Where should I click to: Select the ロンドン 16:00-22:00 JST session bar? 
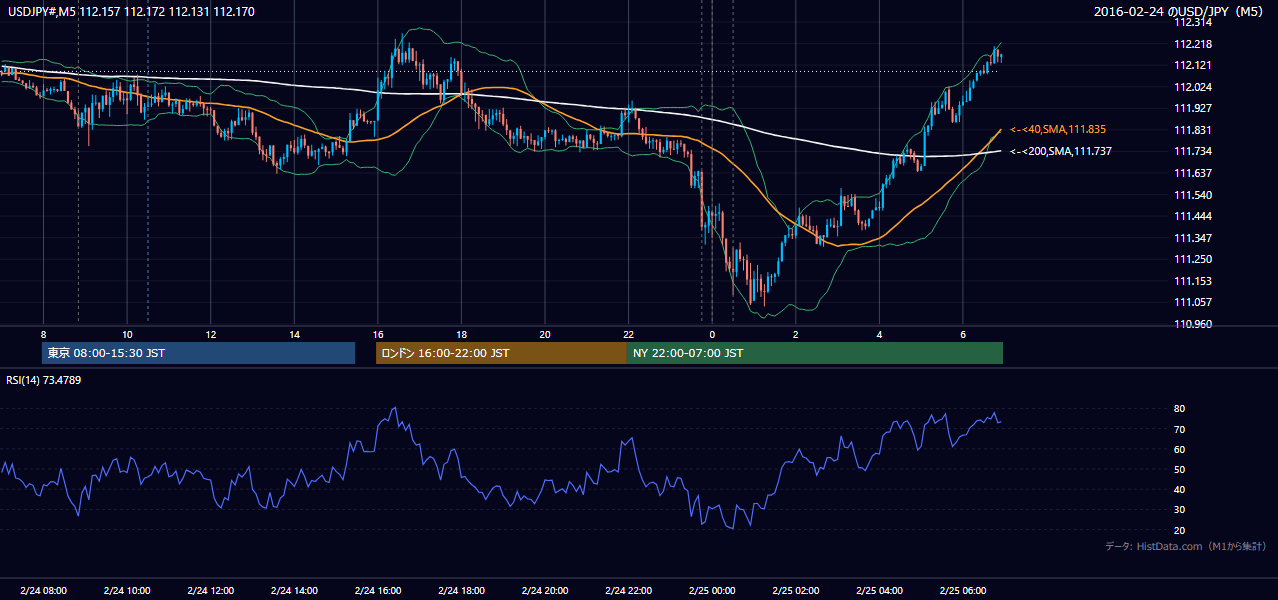tap(501, 353)
